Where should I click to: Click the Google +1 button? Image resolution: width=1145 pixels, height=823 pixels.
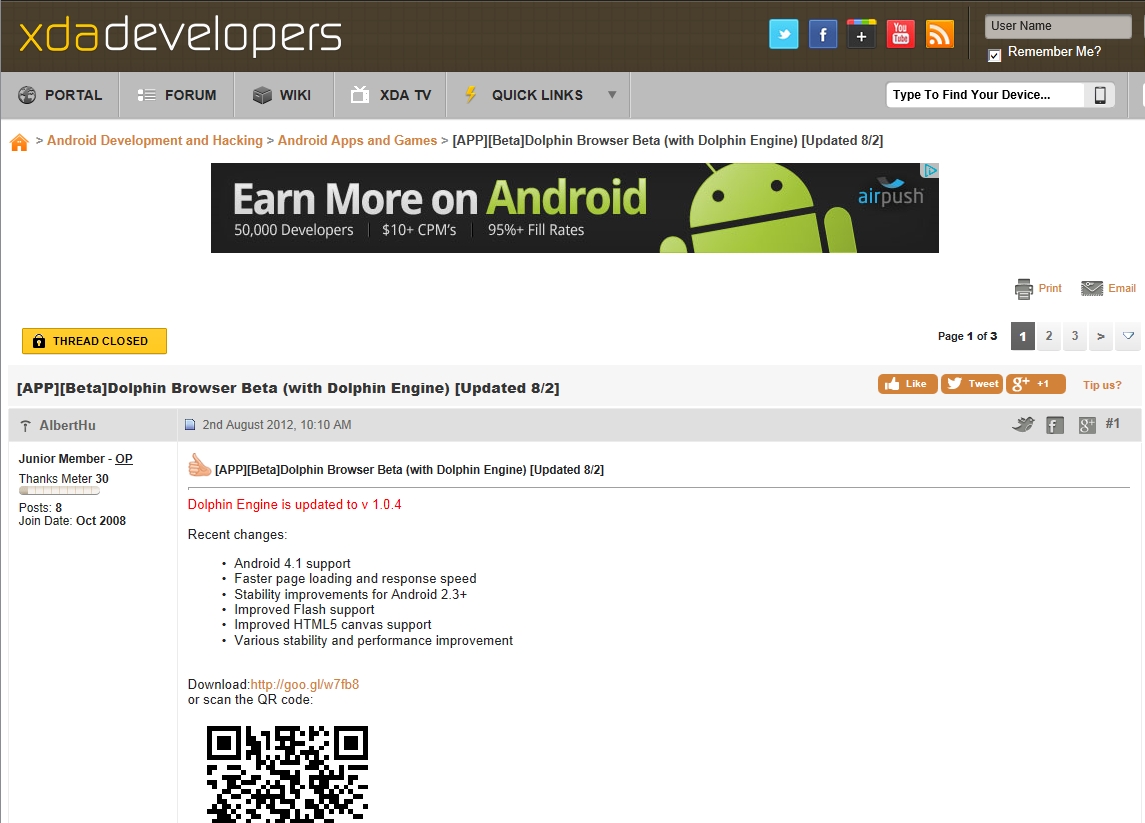[x=1035, y=384]
